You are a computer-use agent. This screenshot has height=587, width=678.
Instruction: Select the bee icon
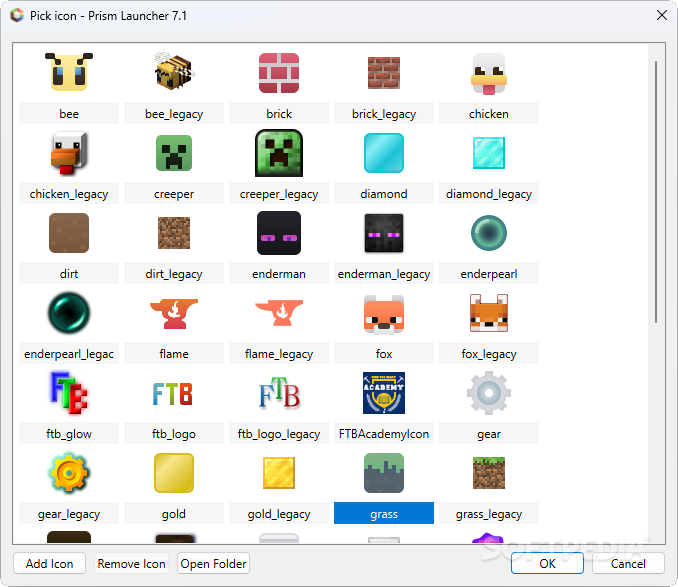coord(69,72)
